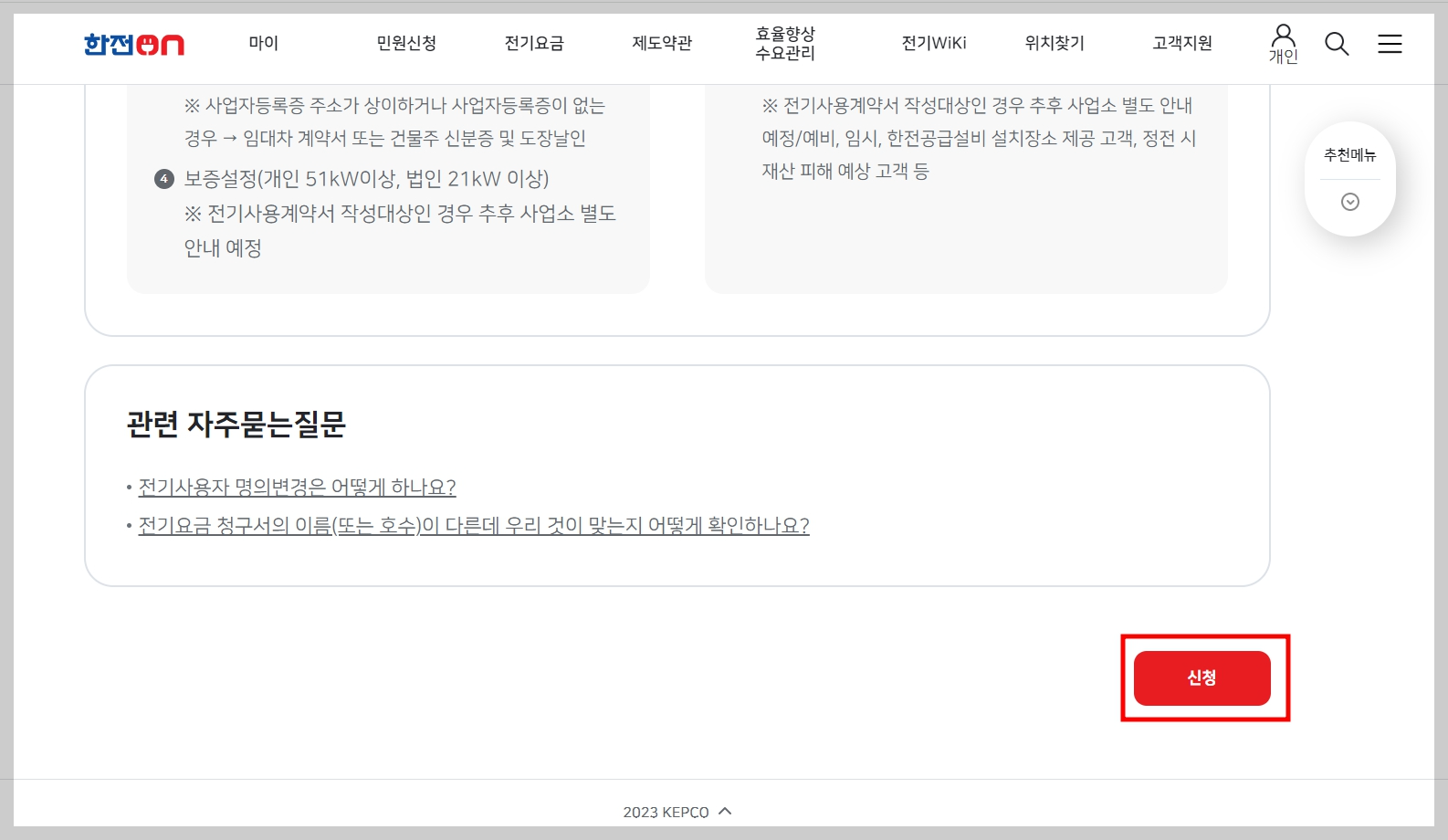Open FAQ link 전기사용자 명의변경은 어떻게 하나요?
The width and height of the screenshot is (1448, 840).
coord(297,488)
